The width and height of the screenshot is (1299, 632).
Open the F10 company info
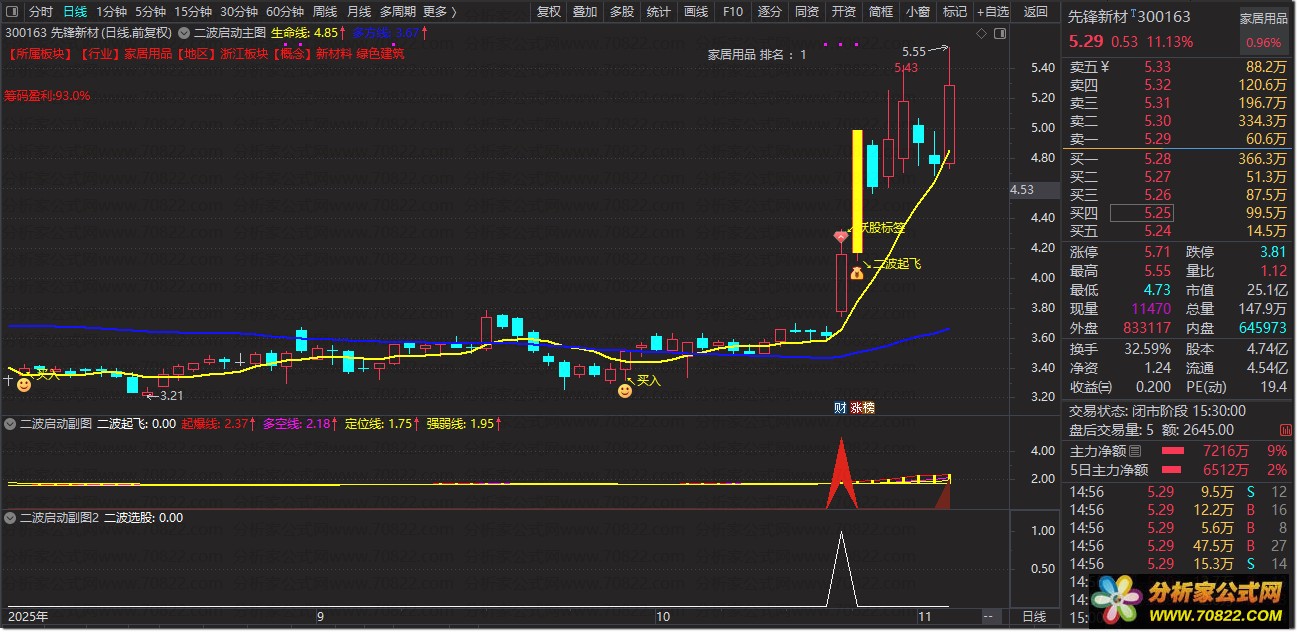point(732,12)
